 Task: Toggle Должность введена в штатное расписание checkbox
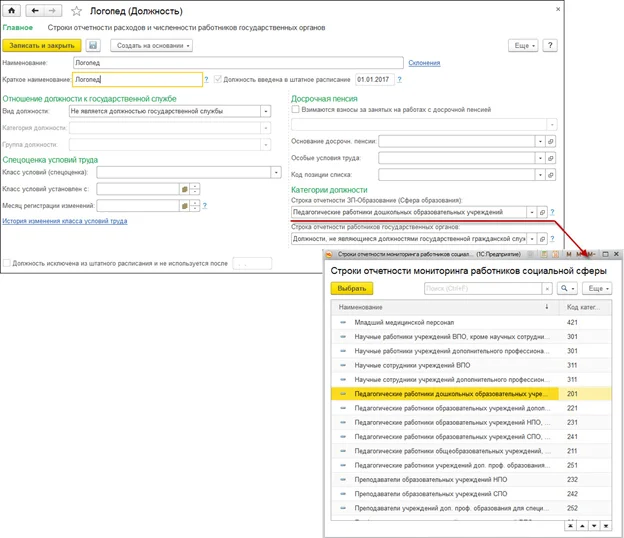(217, 79)
